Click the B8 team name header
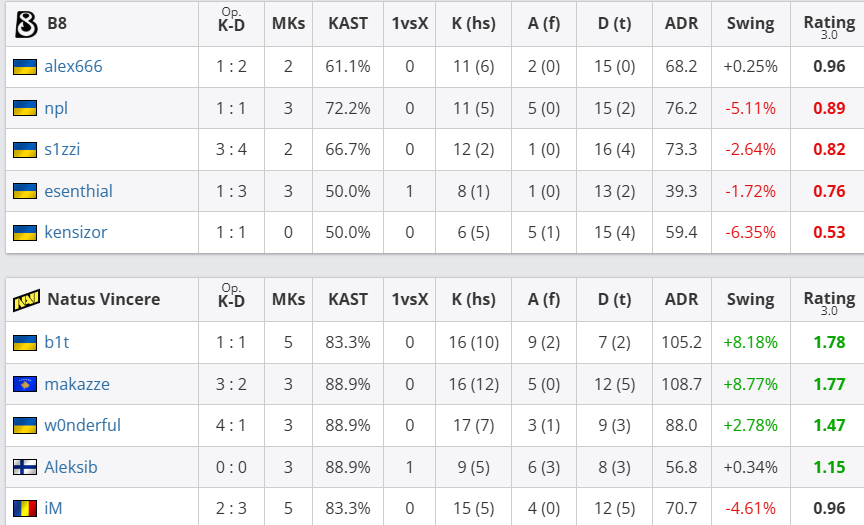864x525 pixels. (58, 24)
